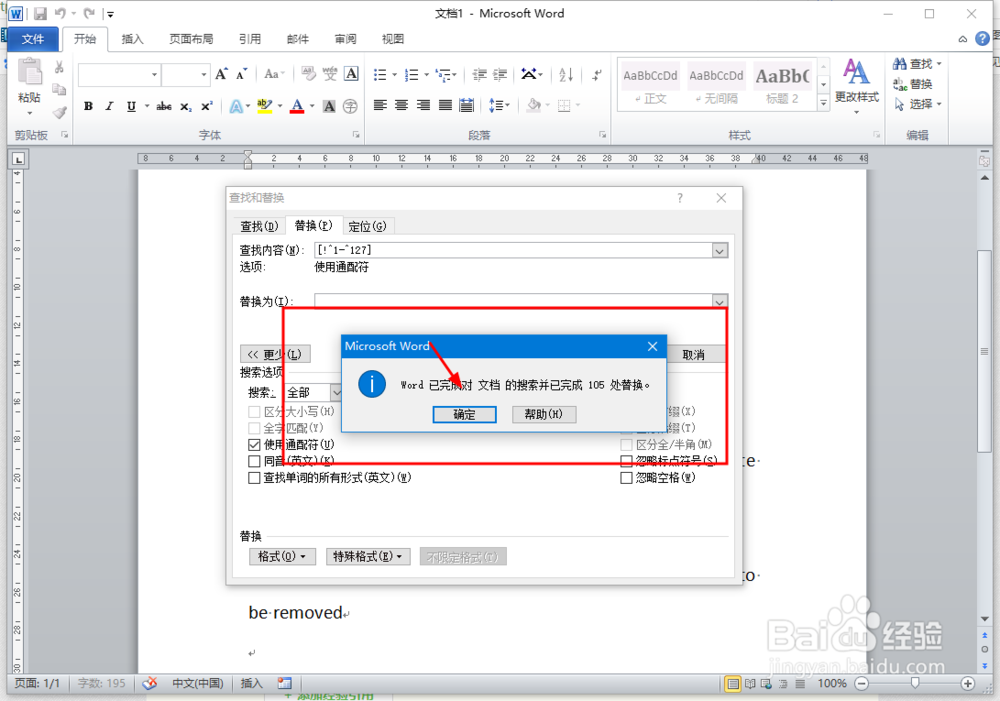Close the Microsoft Word message box
Viewport: 1000px width, 701px height.
click(652, 346)
